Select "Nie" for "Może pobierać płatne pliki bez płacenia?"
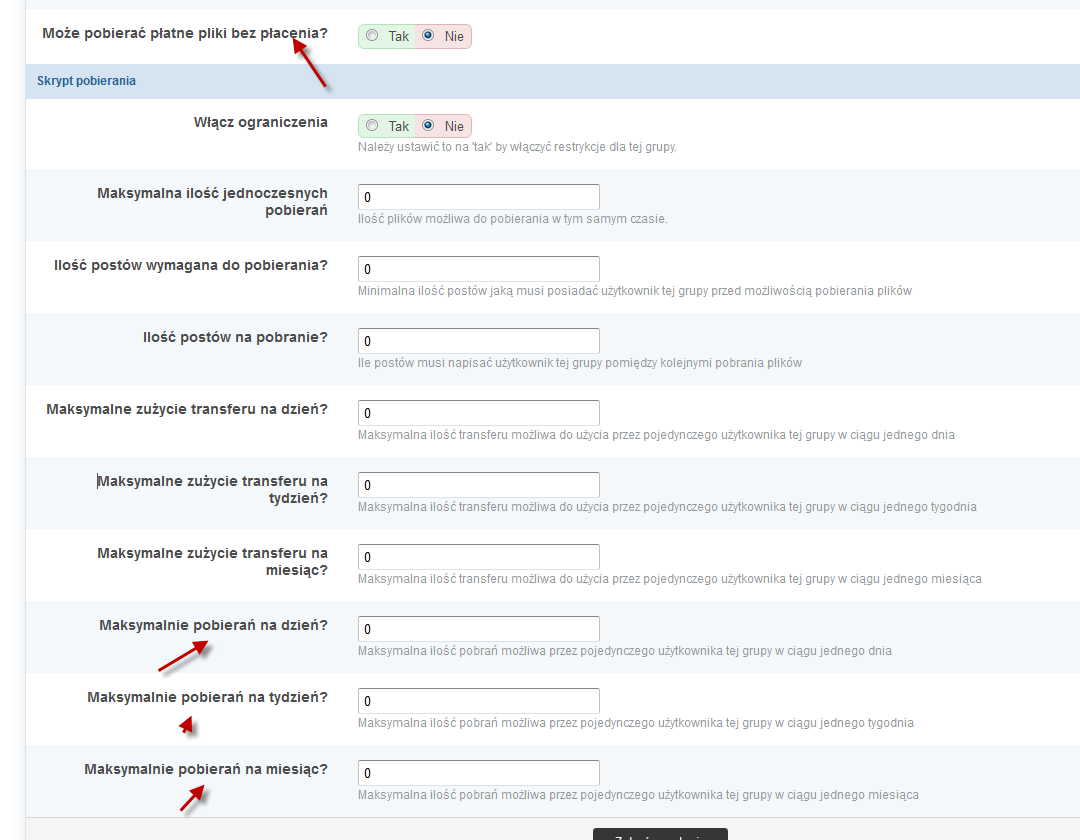This screenshot has height=840, width=1080. point(429,36)
